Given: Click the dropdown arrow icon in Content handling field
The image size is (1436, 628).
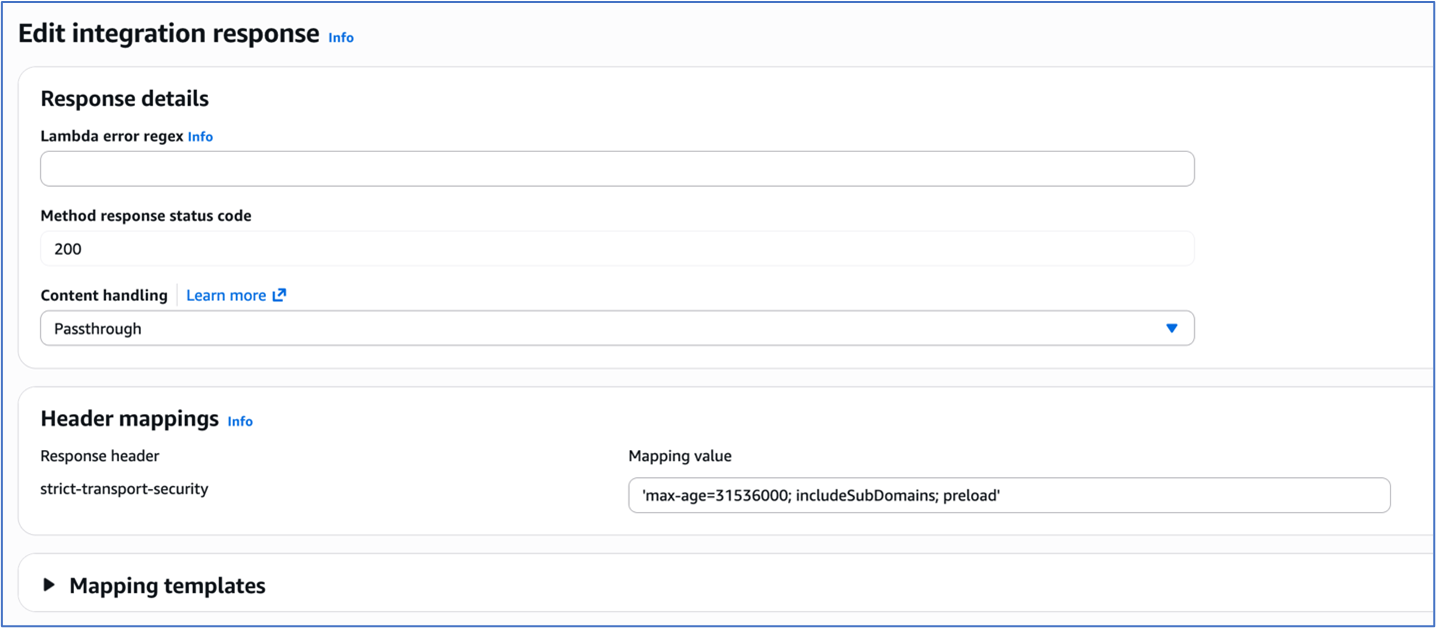Looking at the screenshot, I should (1171, 328).
